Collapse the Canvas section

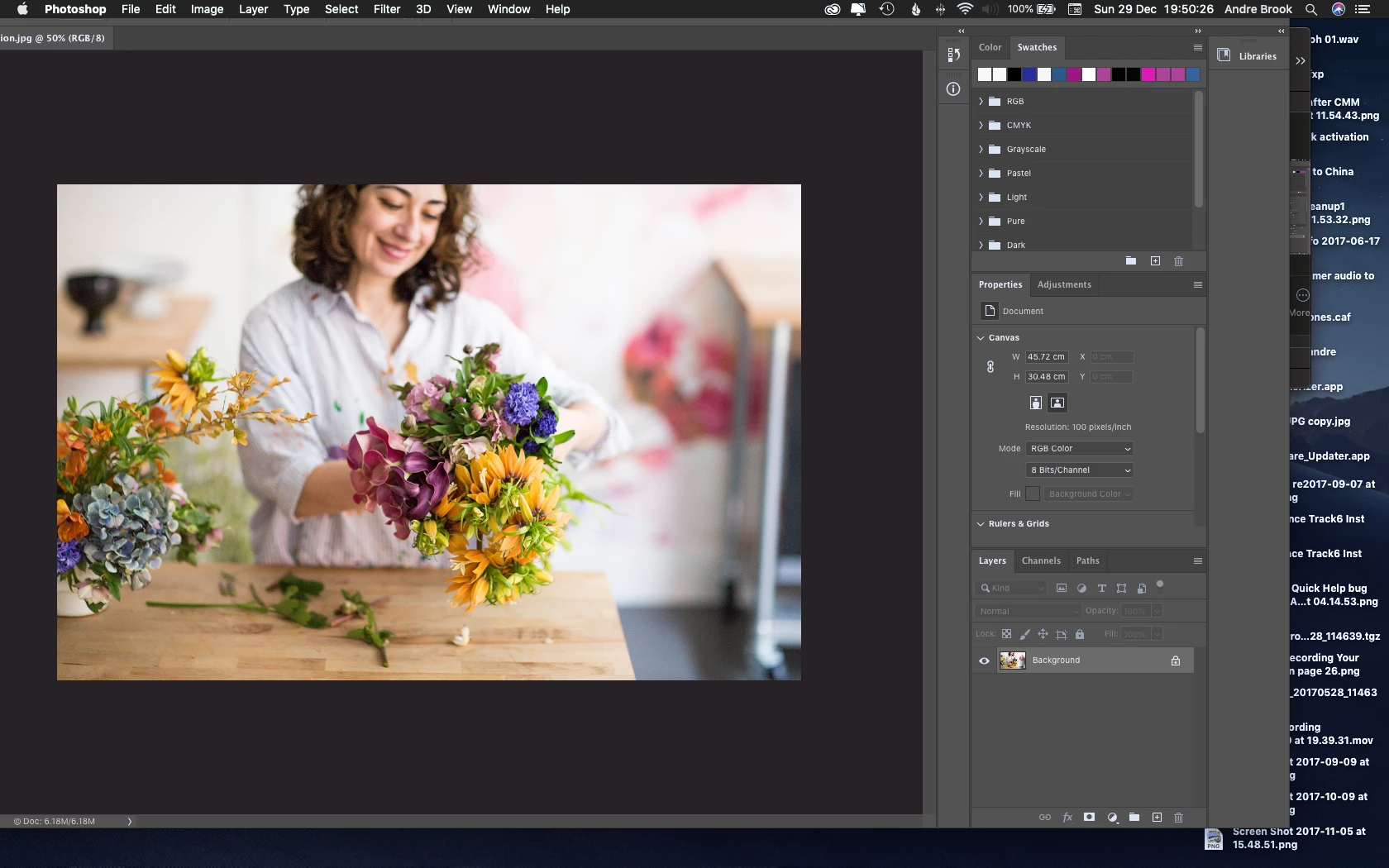[981, 338]
